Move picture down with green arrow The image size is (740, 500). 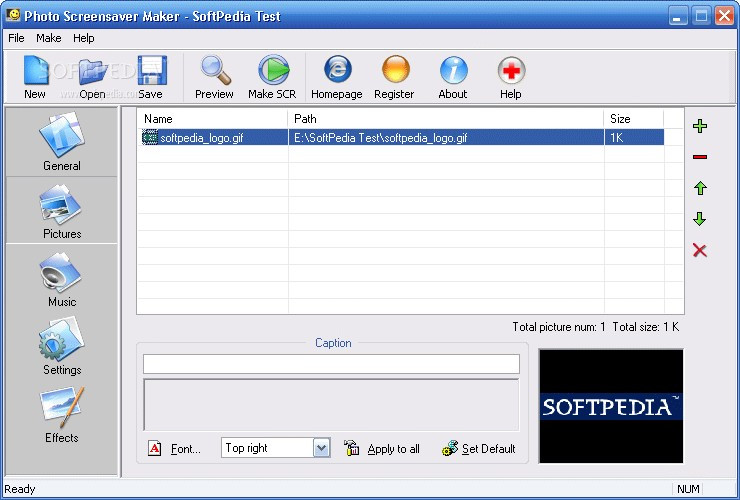700,219
